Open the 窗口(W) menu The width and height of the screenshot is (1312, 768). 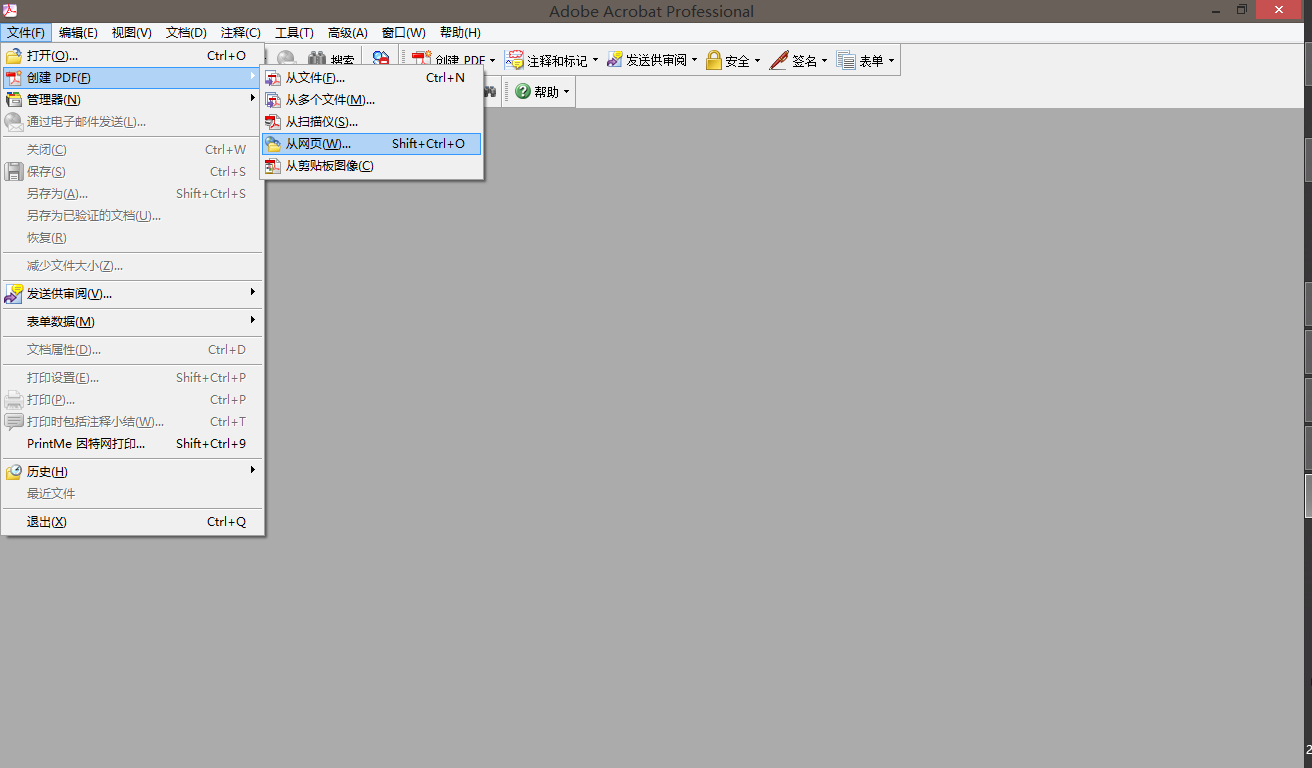click(403, 33)
